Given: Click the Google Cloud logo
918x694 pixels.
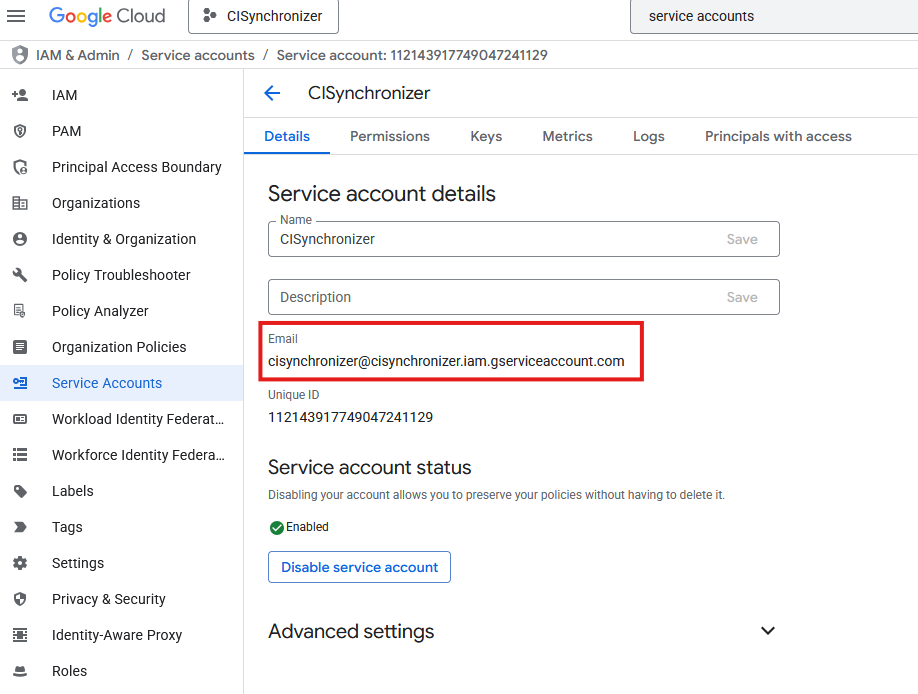Looking at the screenshot, I should click(x=107, y=16).
